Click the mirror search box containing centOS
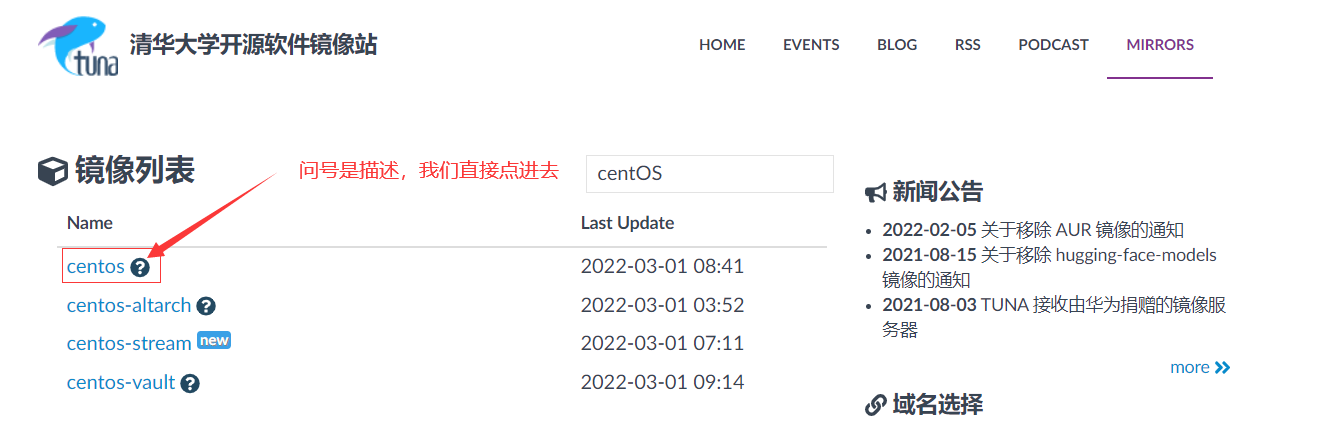The height and width of the screenshot is (425, 1336). click(x=709, y=173)
